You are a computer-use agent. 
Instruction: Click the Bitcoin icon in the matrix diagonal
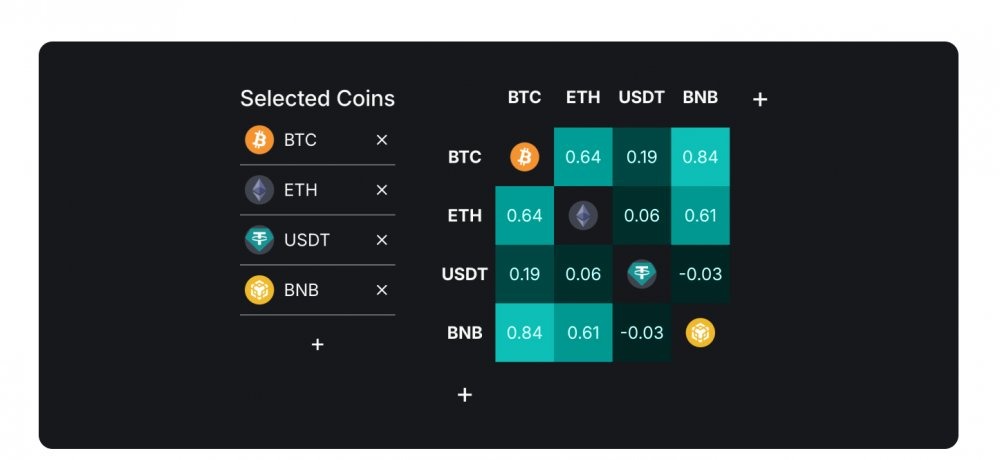524,157
